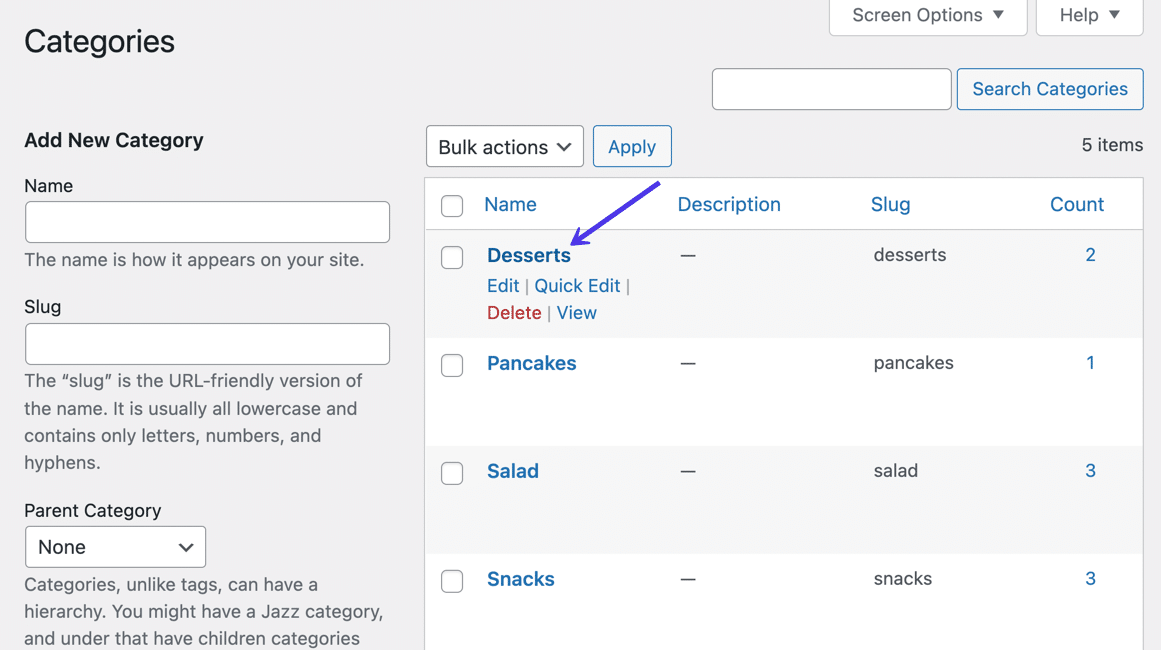Open the Desserts category
1161x650 pixels.
[529, 255]
